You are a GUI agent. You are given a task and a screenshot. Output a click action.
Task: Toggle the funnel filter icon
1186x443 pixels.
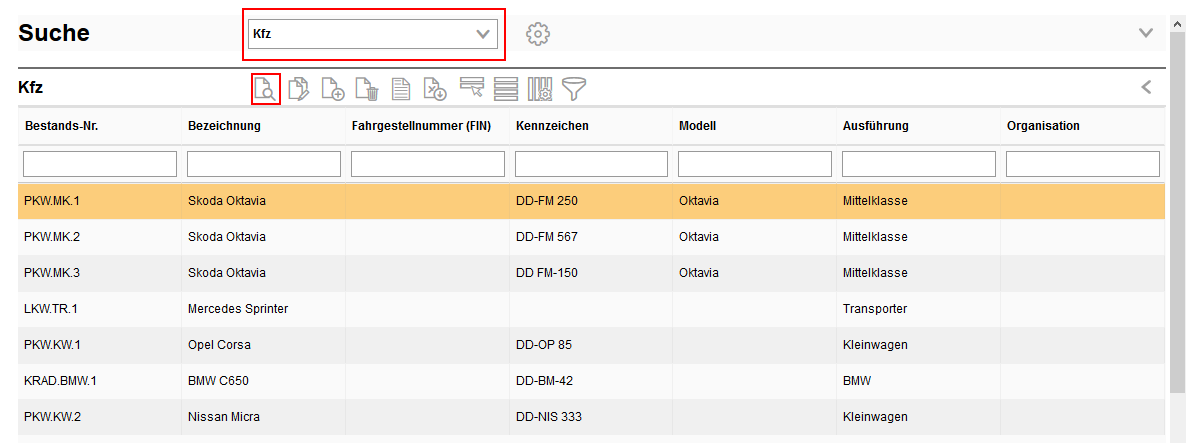click(574, 89)
